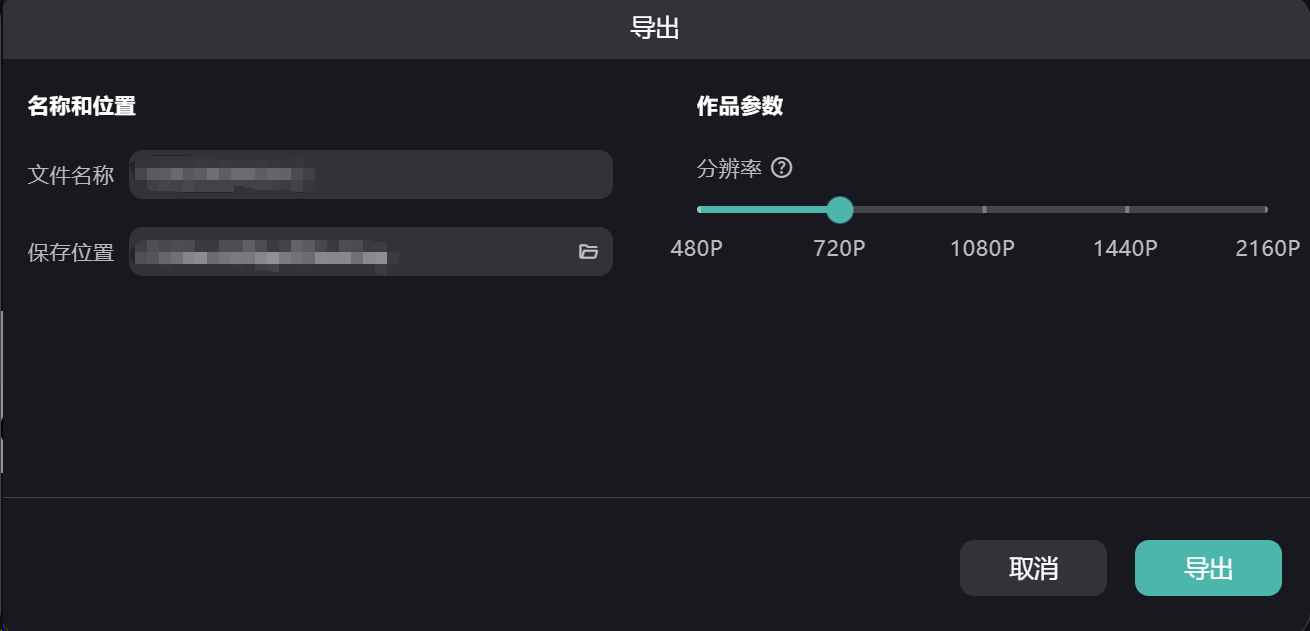Screen dimensions: 1310x631
Task: Click the 导出 dialog title bar
Action: 655,29
